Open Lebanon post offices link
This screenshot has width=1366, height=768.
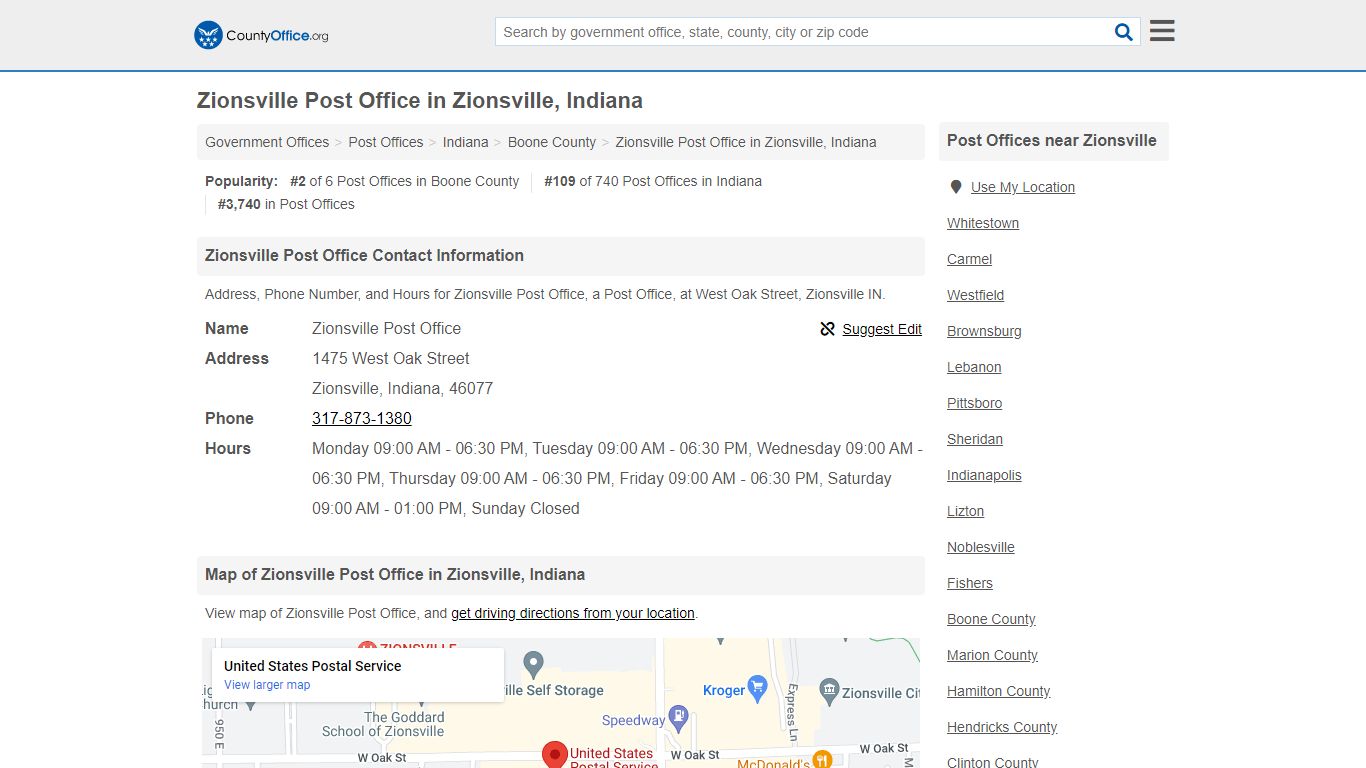point(974,367)
